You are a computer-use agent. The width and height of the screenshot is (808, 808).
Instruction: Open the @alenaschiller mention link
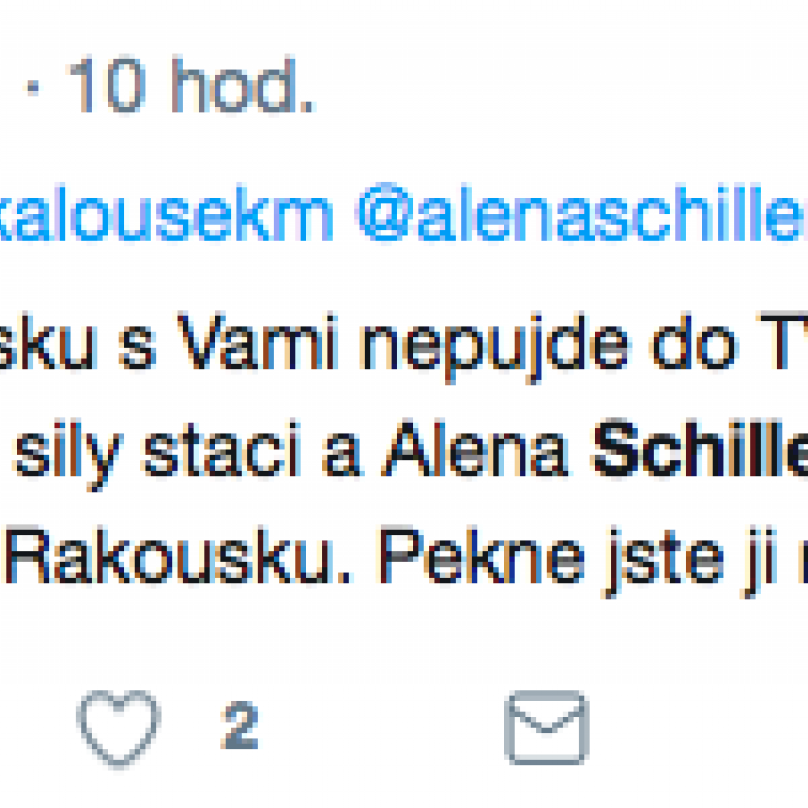click(581, 213)
